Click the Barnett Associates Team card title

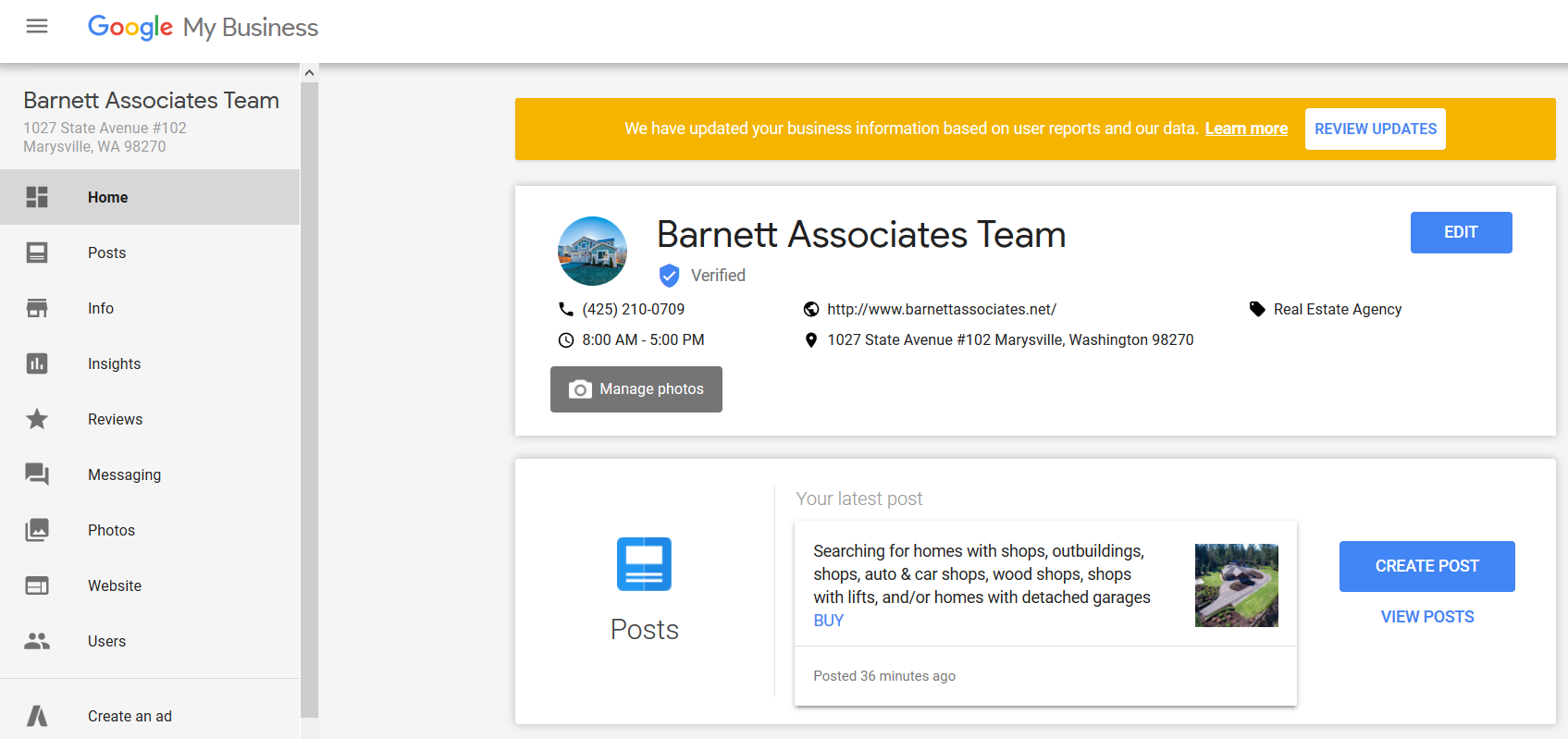coord(861,235)
